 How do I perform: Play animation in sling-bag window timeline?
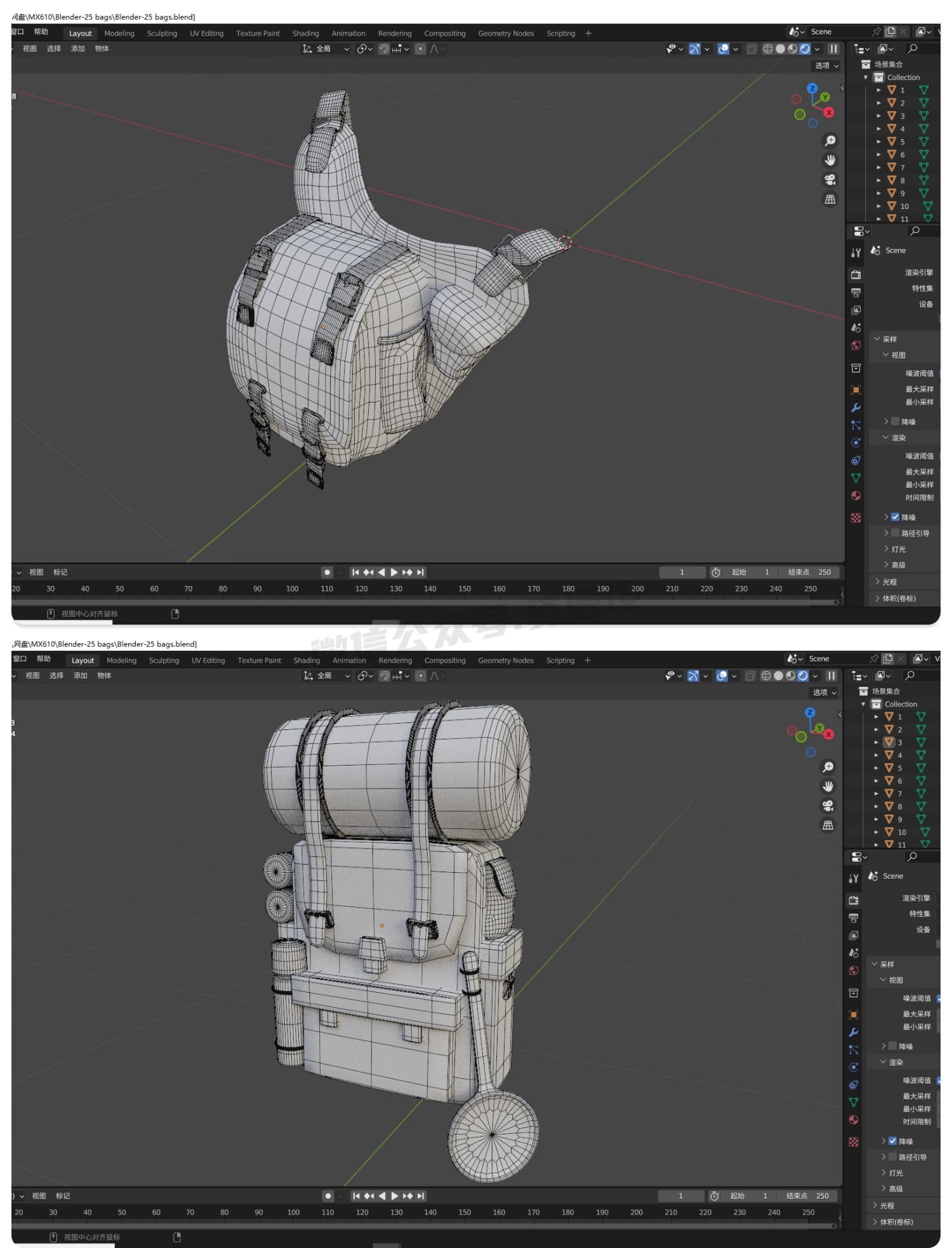[x=394, y=572]
